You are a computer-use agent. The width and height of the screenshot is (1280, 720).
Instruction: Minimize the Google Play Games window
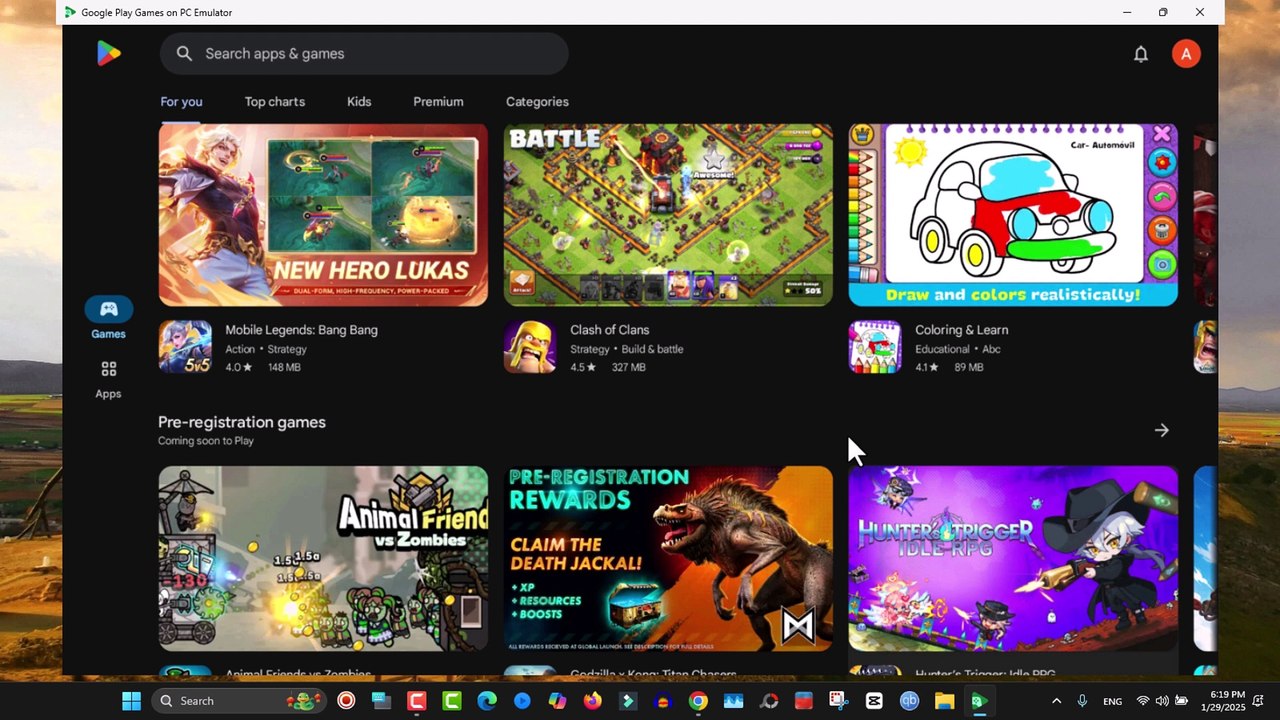click(1127, 12)
